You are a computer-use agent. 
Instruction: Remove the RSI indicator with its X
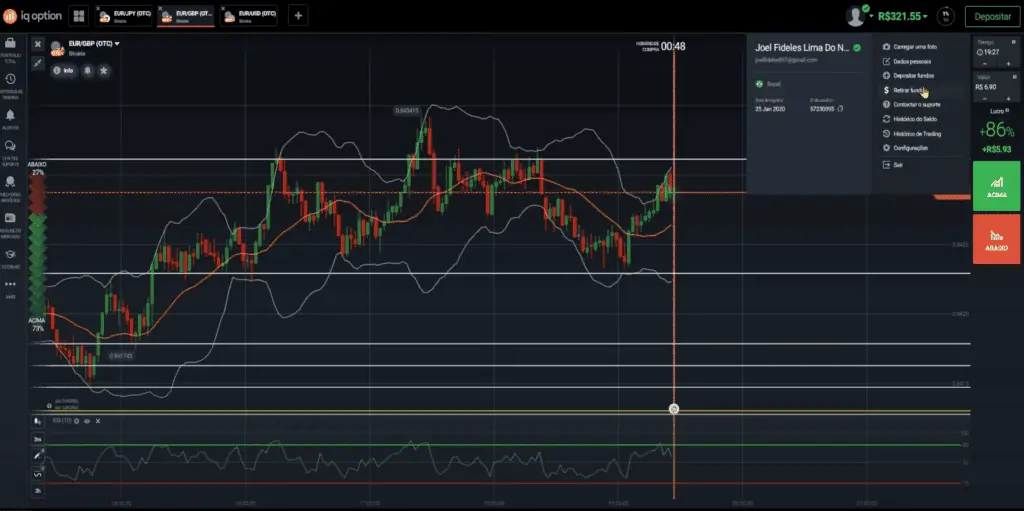98,421
